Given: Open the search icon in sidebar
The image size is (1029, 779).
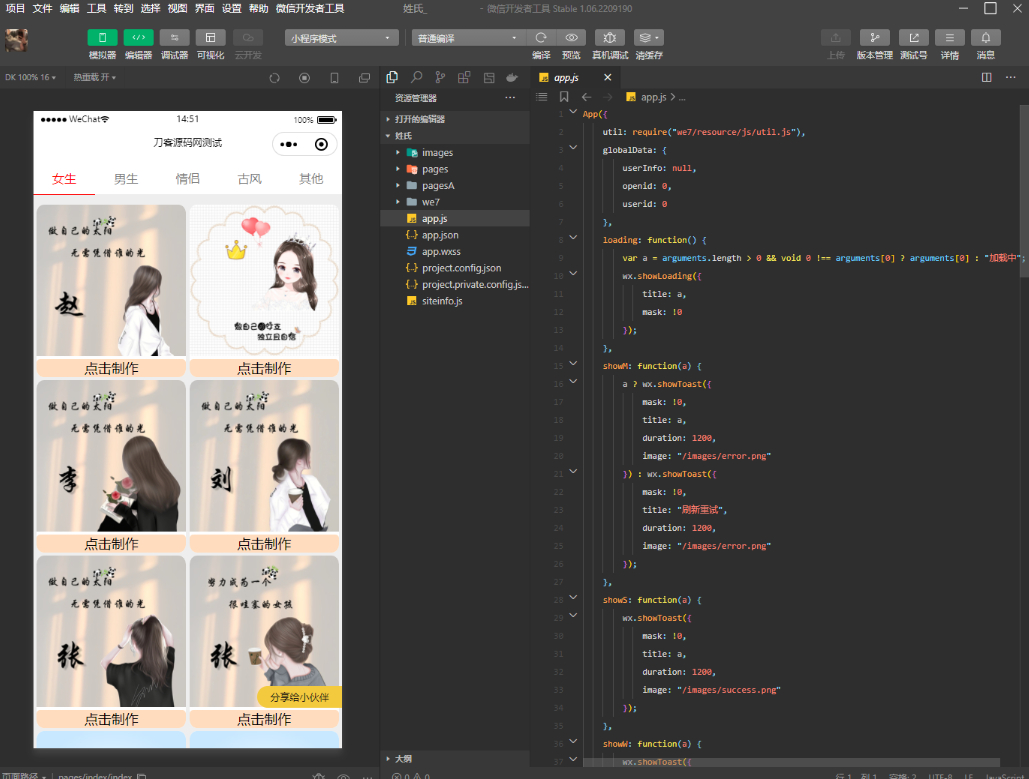Looking at the screenshot, I should pos(416,77).
